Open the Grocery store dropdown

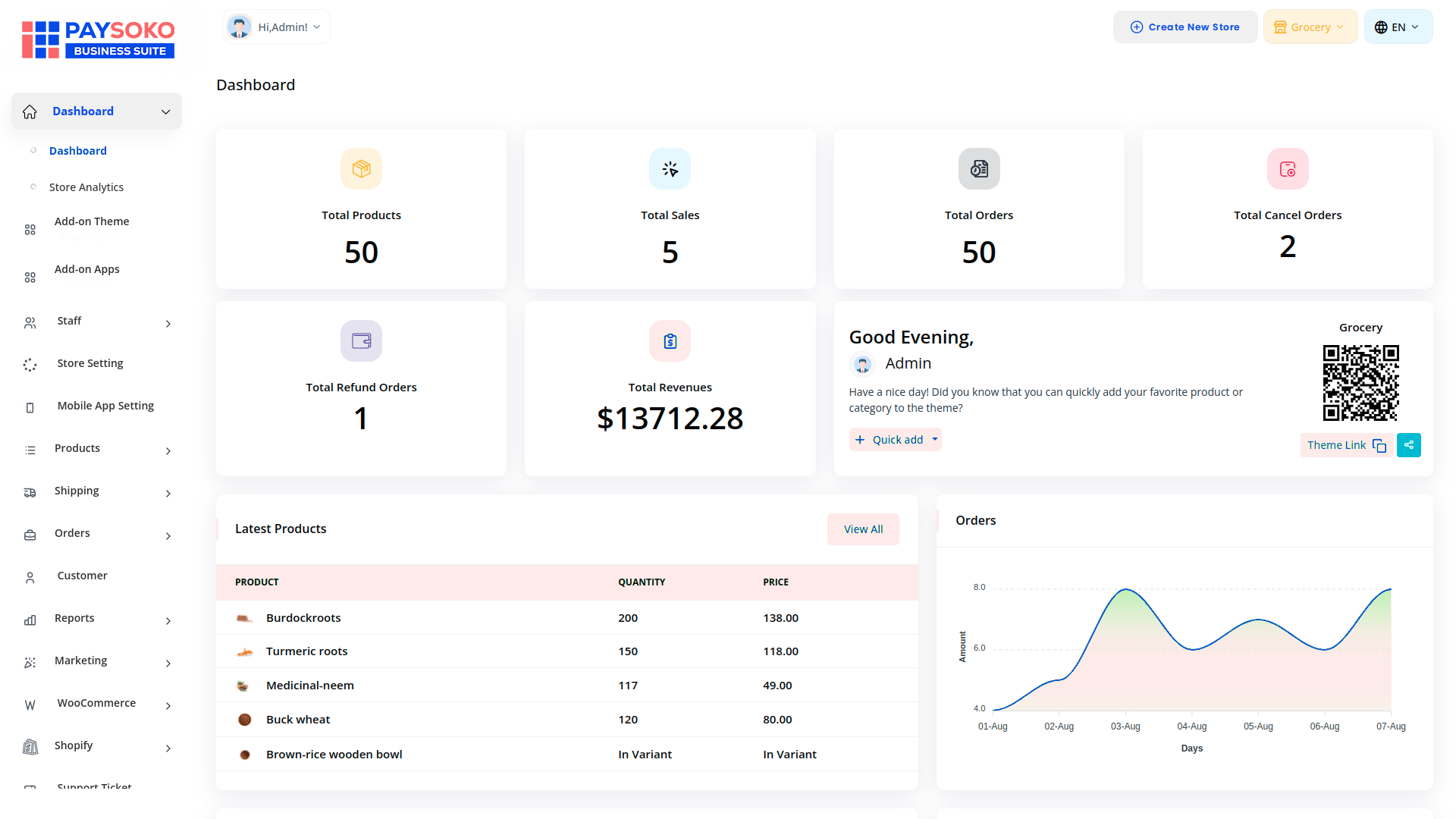coord(1310,27)
